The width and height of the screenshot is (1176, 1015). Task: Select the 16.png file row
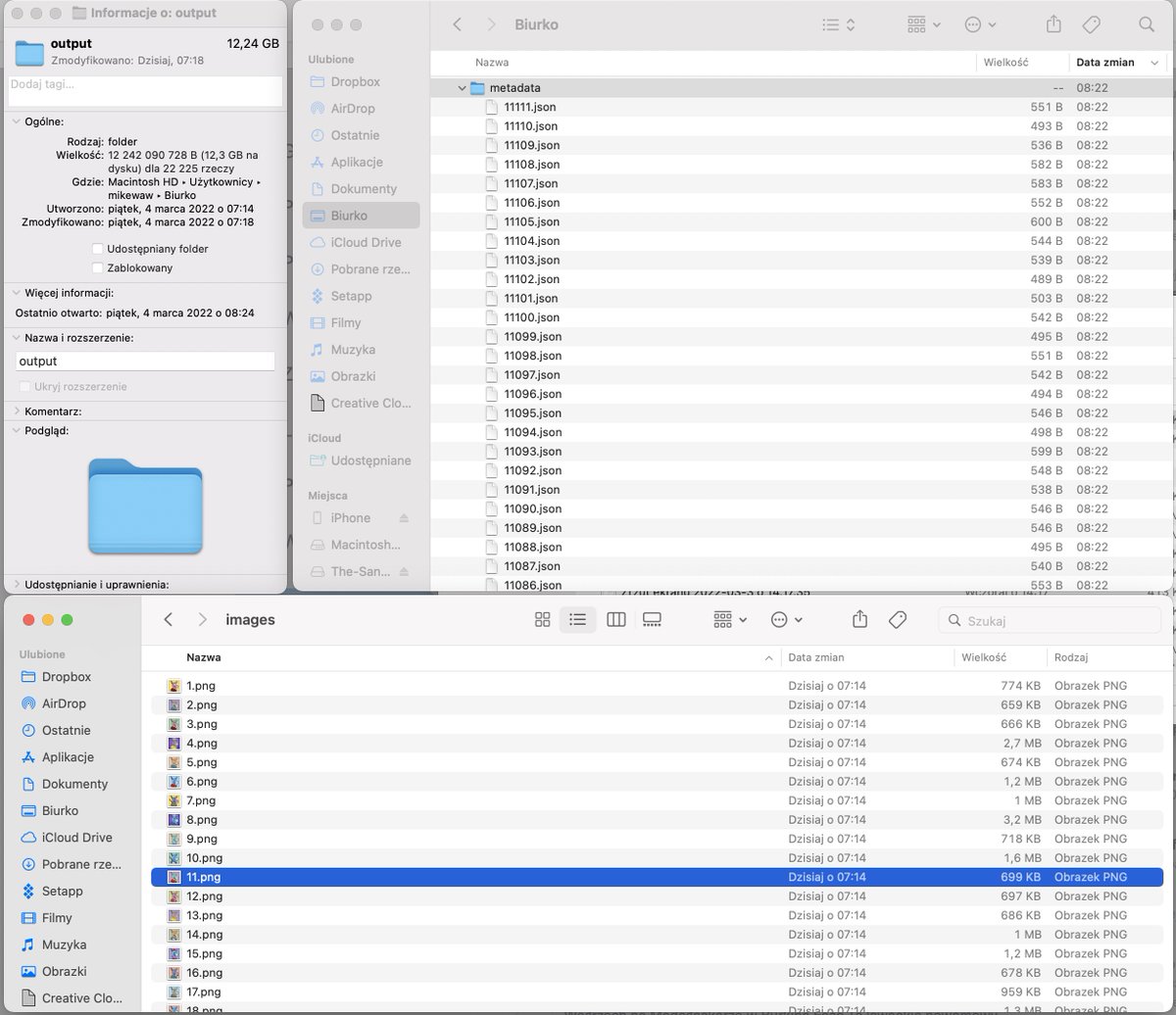click(657, 973)
